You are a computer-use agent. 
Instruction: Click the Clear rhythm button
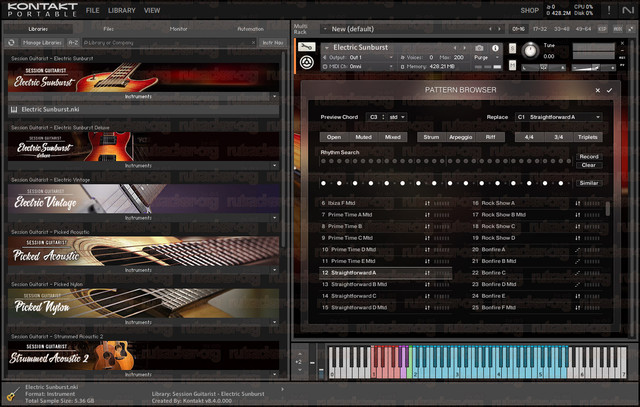(x=589, y=165)
